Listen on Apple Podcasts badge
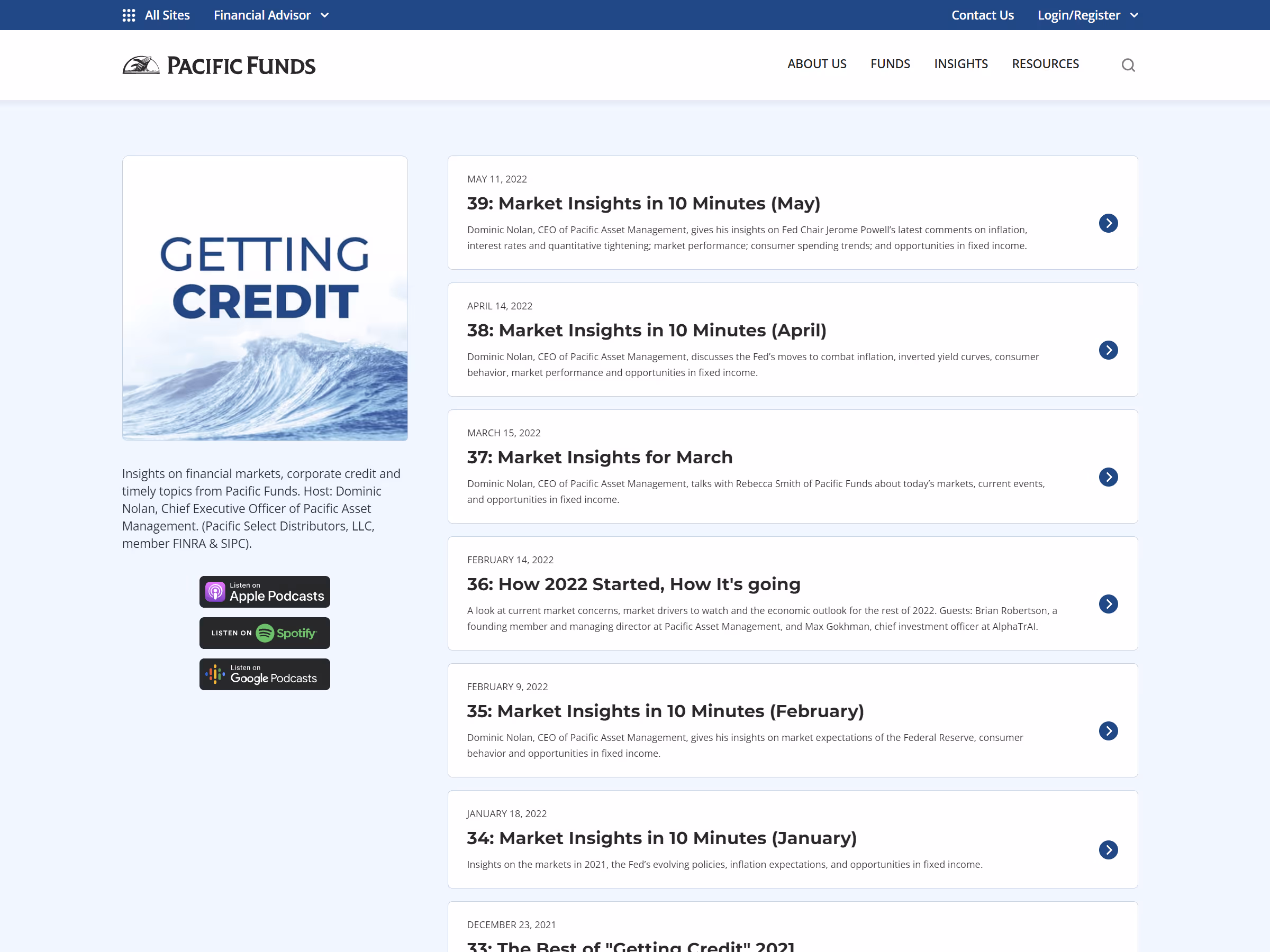Screen dimensions: 1270x952 265,592
